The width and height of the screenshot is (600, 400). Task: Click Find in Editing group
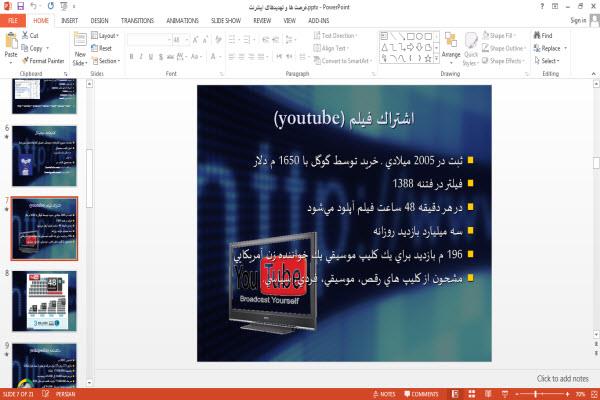[543, 36]
